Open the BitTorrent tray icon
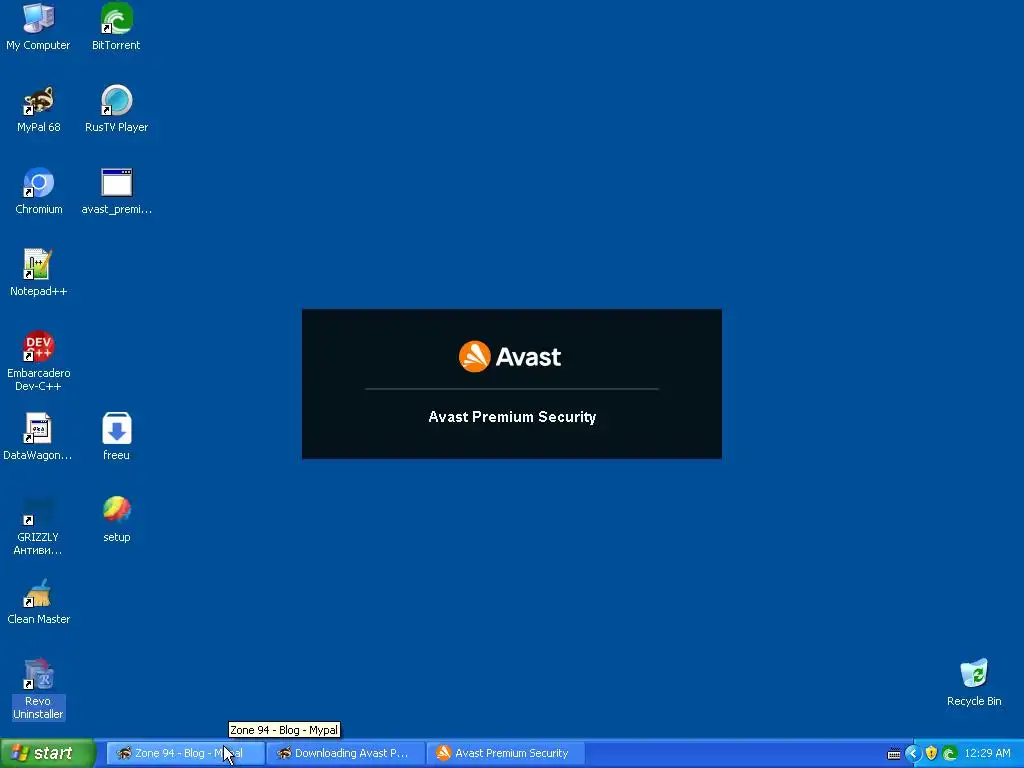 (950, 754)
